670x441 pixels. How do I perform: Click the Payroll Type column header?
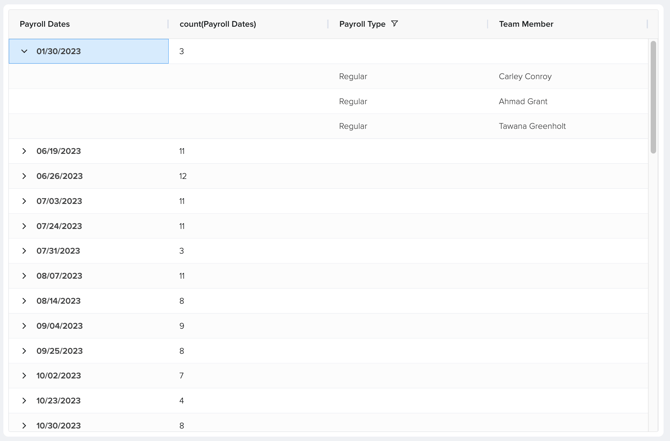click(x=362, y=24)
